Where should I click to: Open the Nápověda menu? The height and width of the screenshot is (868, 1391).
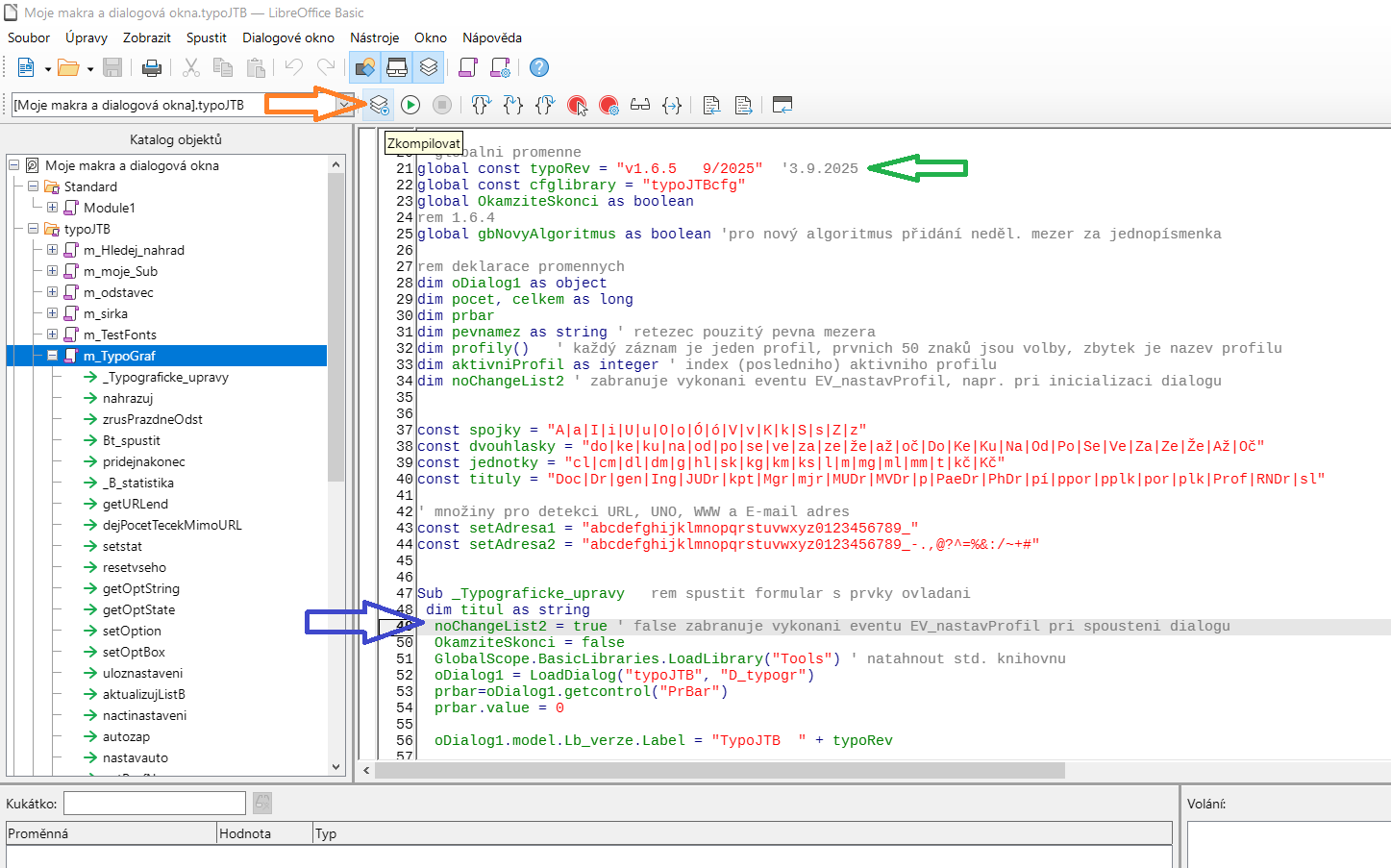click(492, 37)
